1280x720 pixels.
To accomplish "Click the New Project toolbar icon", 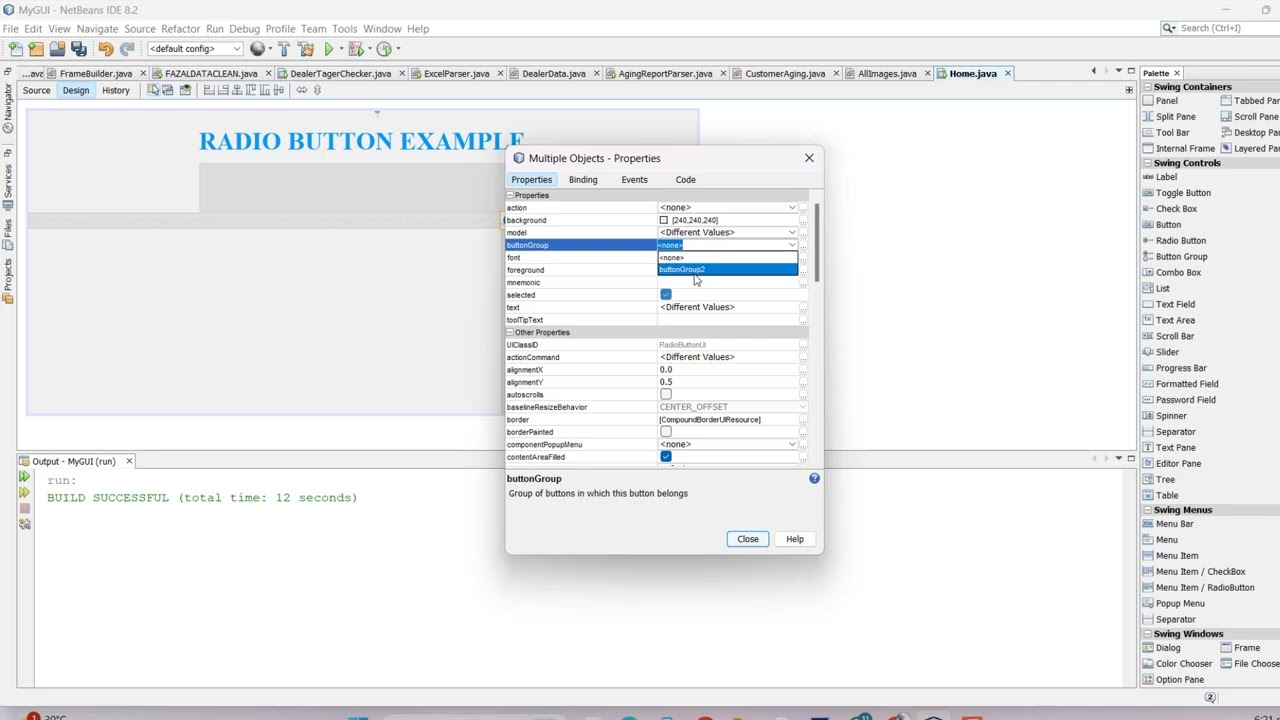I will point(36,48).
